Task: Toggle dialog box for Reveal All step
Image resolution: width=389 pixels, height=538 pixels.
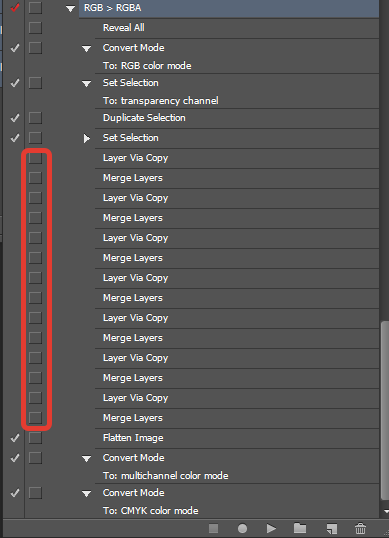Action: 35,28
